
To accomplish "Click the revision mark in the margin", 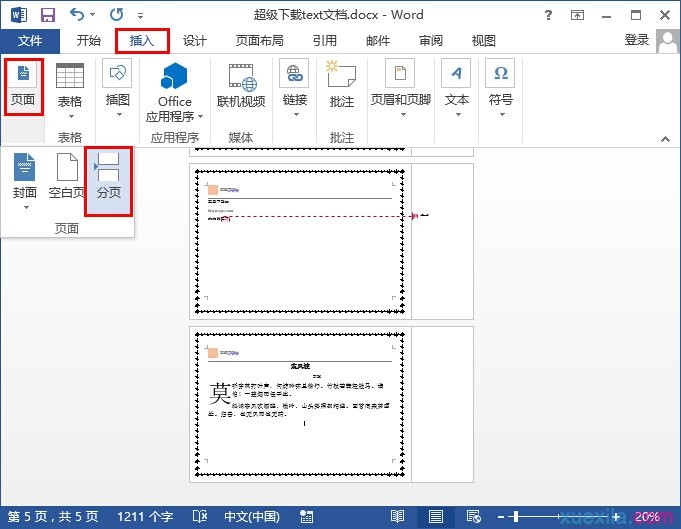I will (418, 215).
